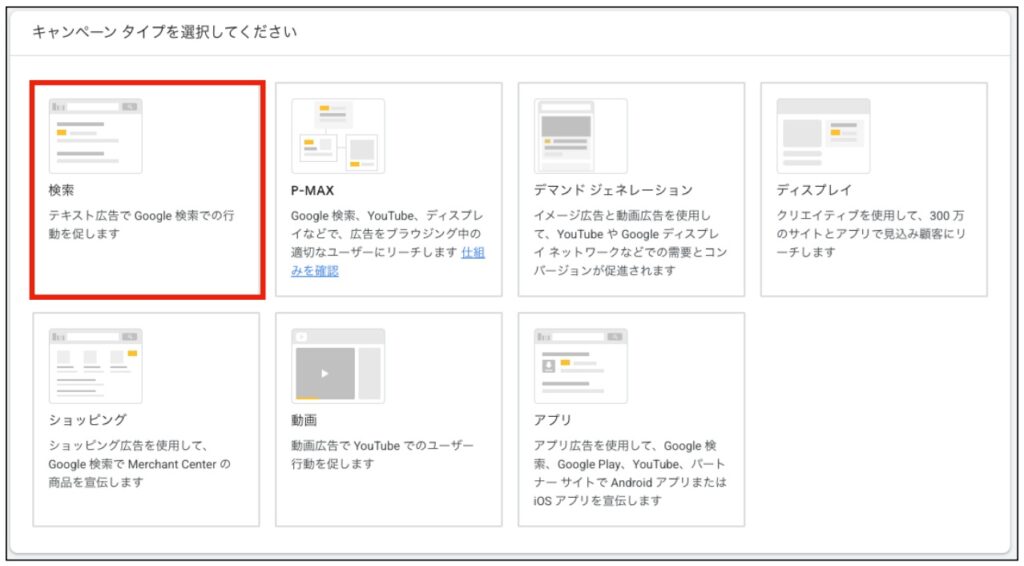
Task: Click the ディスプレイ card description about 300 万のサイト
Action: click(x=870, y=234)
